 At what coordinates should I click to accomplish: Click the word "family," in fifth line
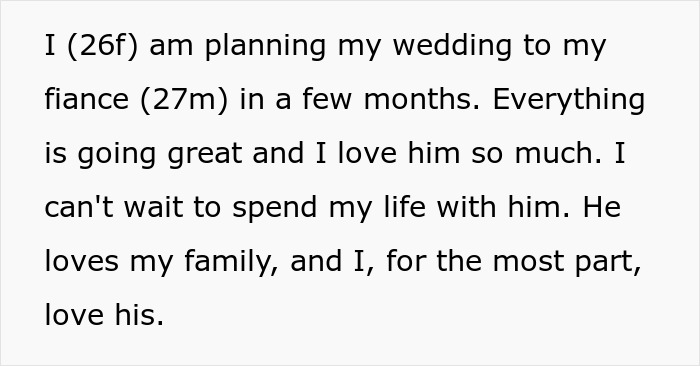tap(232, 262)
